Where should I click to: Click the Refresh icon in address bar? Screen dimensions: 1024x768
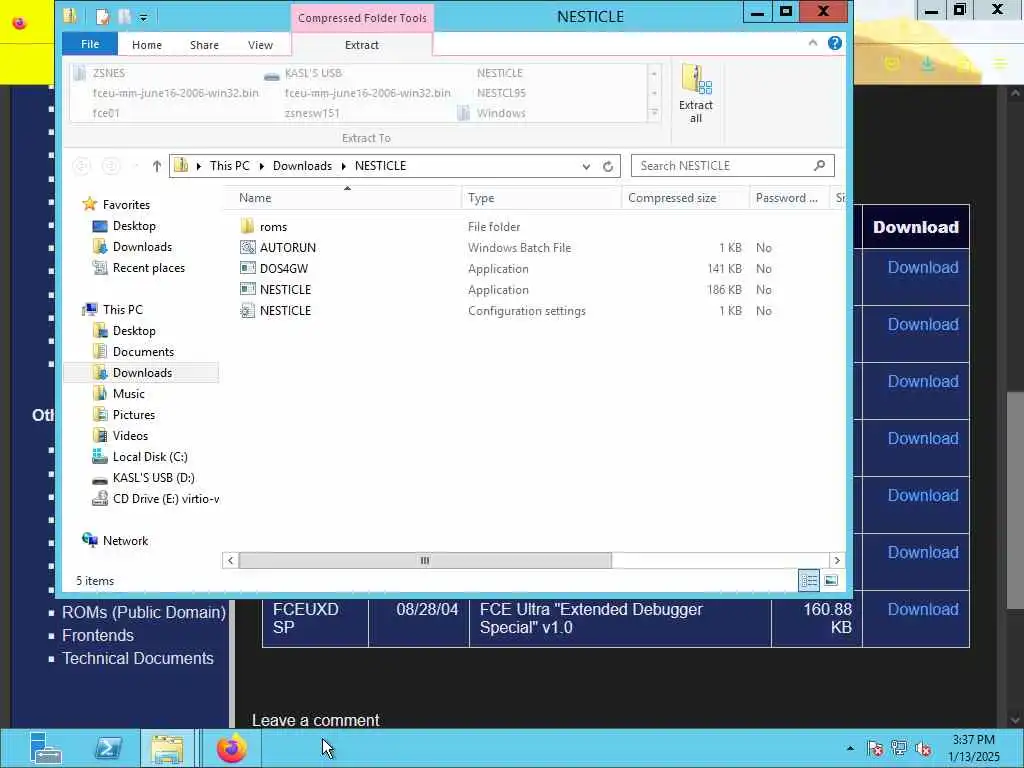pyautogui.click(x=608, y=167)
